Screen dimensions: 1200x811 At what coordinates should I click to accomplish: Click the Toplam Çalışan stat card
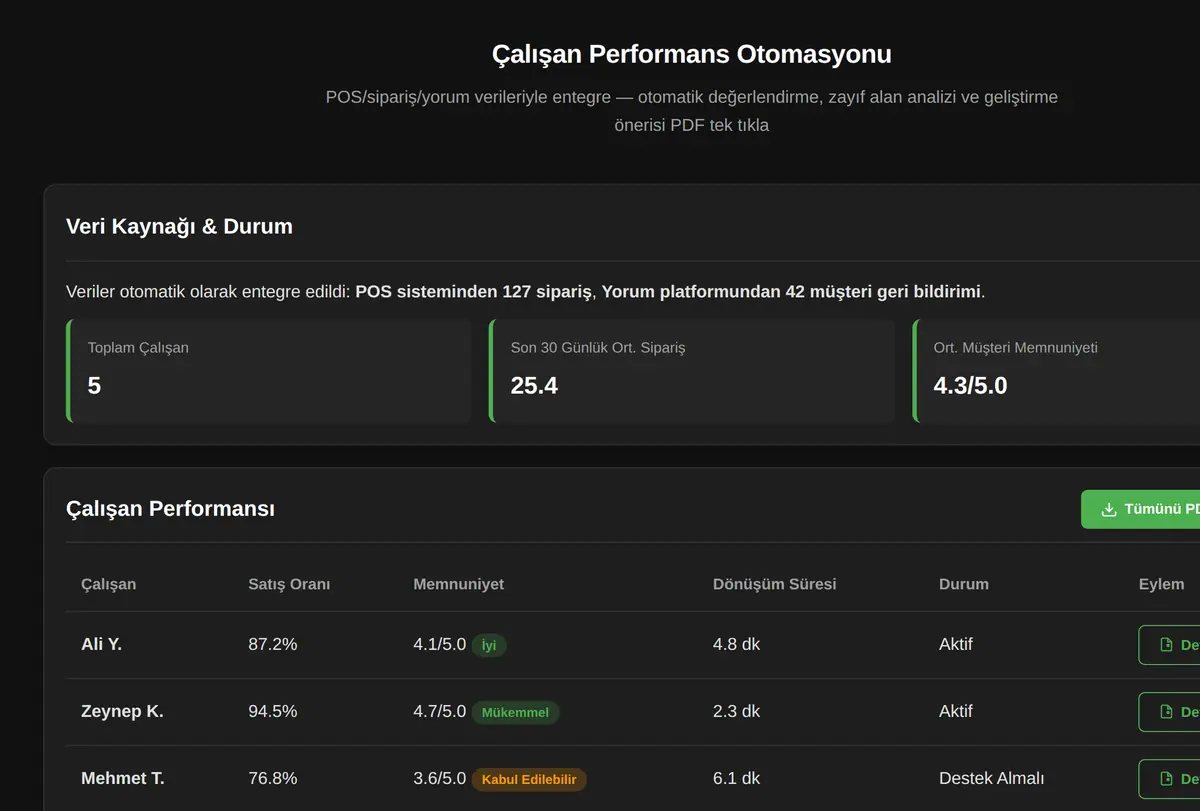(x=269, y=372)
